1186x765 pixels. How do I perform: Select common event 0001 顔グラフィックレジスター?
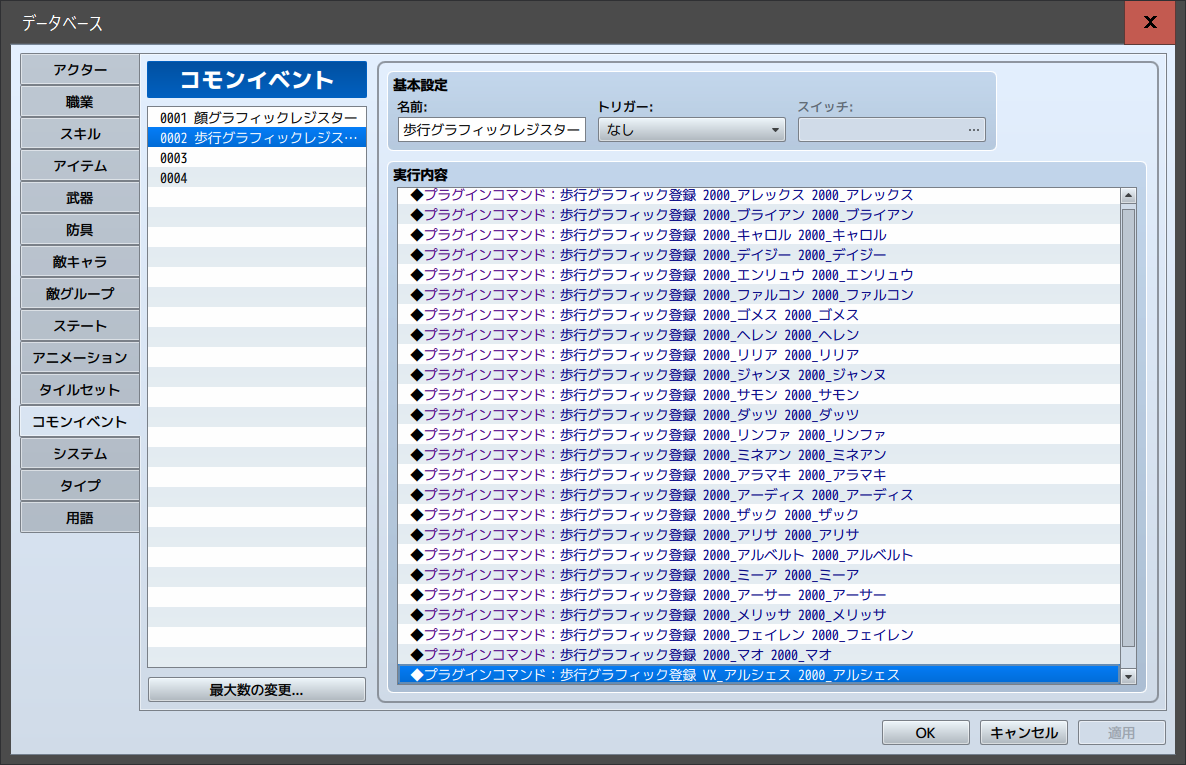click(x=257, y=117)
